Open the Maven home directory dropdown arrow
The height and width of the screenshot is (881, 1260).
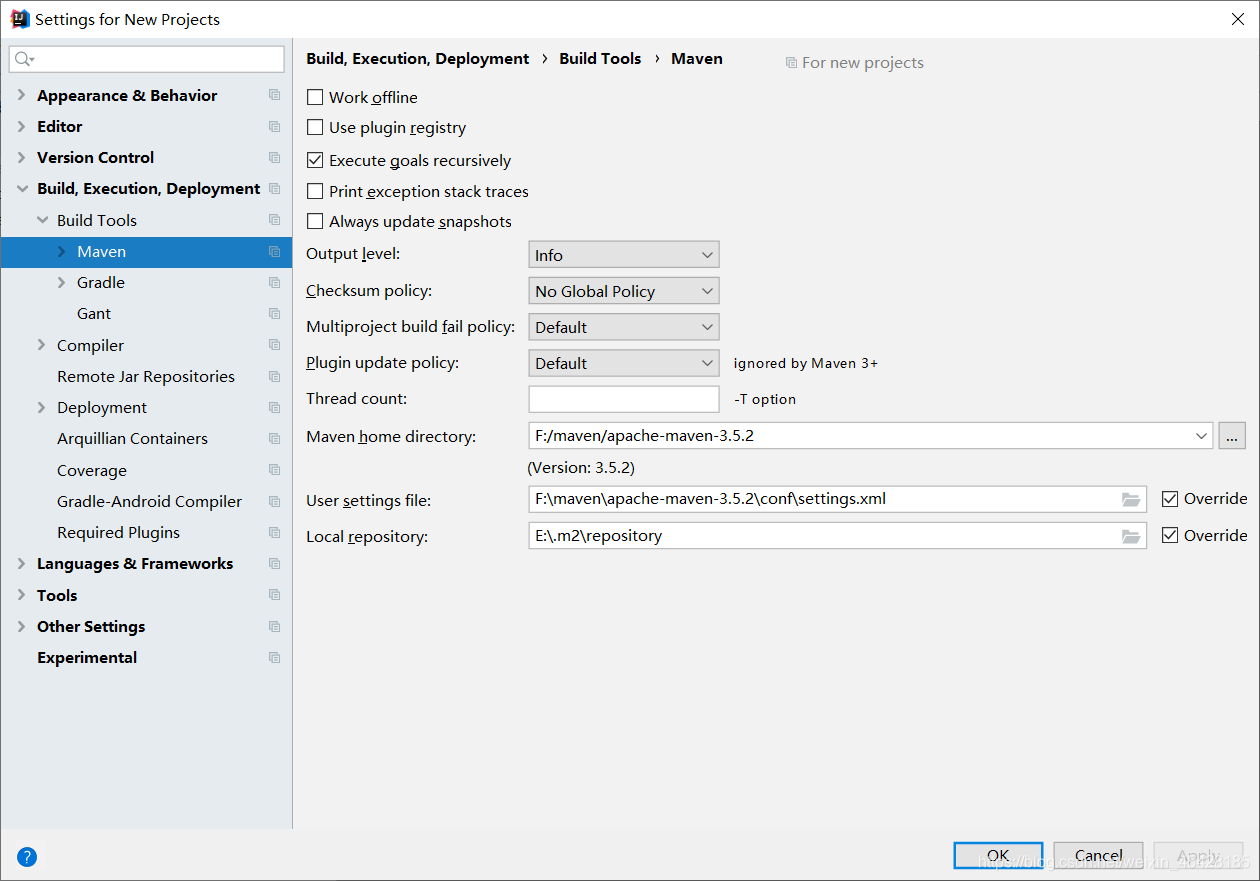pyautogui.click(x=1202, y=436)
